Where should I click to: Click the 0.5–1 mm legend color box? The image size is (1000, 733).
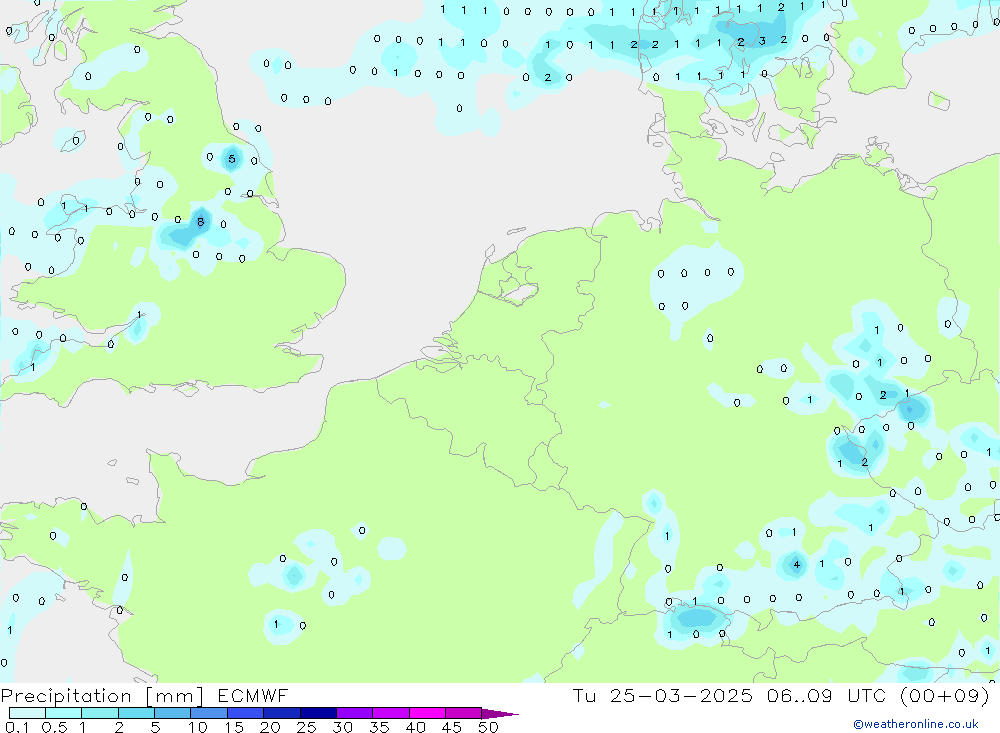point(63,713)
